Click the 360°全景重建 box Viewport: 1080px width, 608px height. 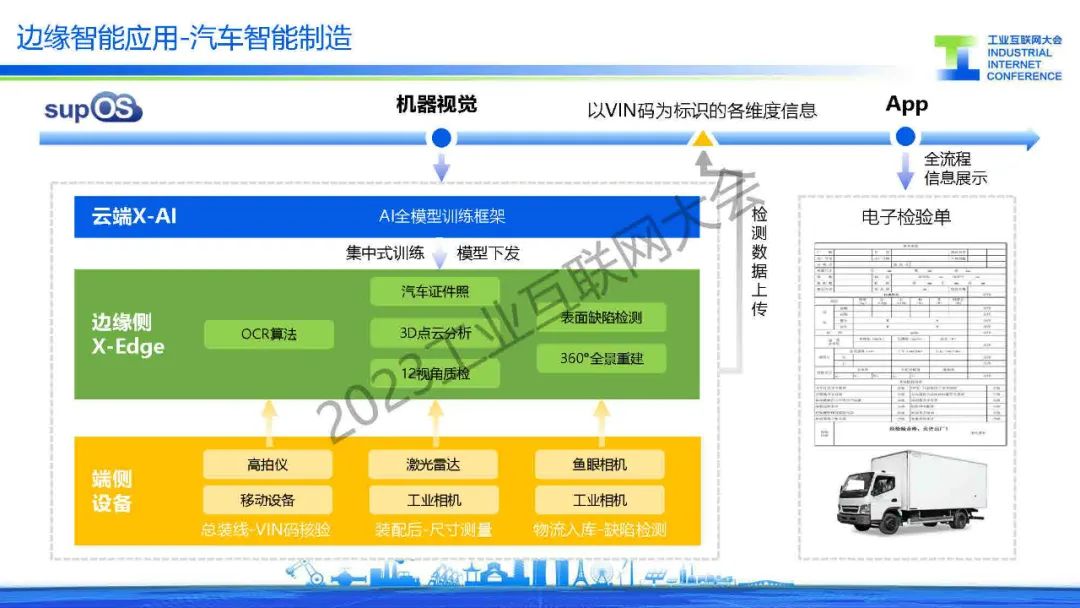[x=601, y=359]
